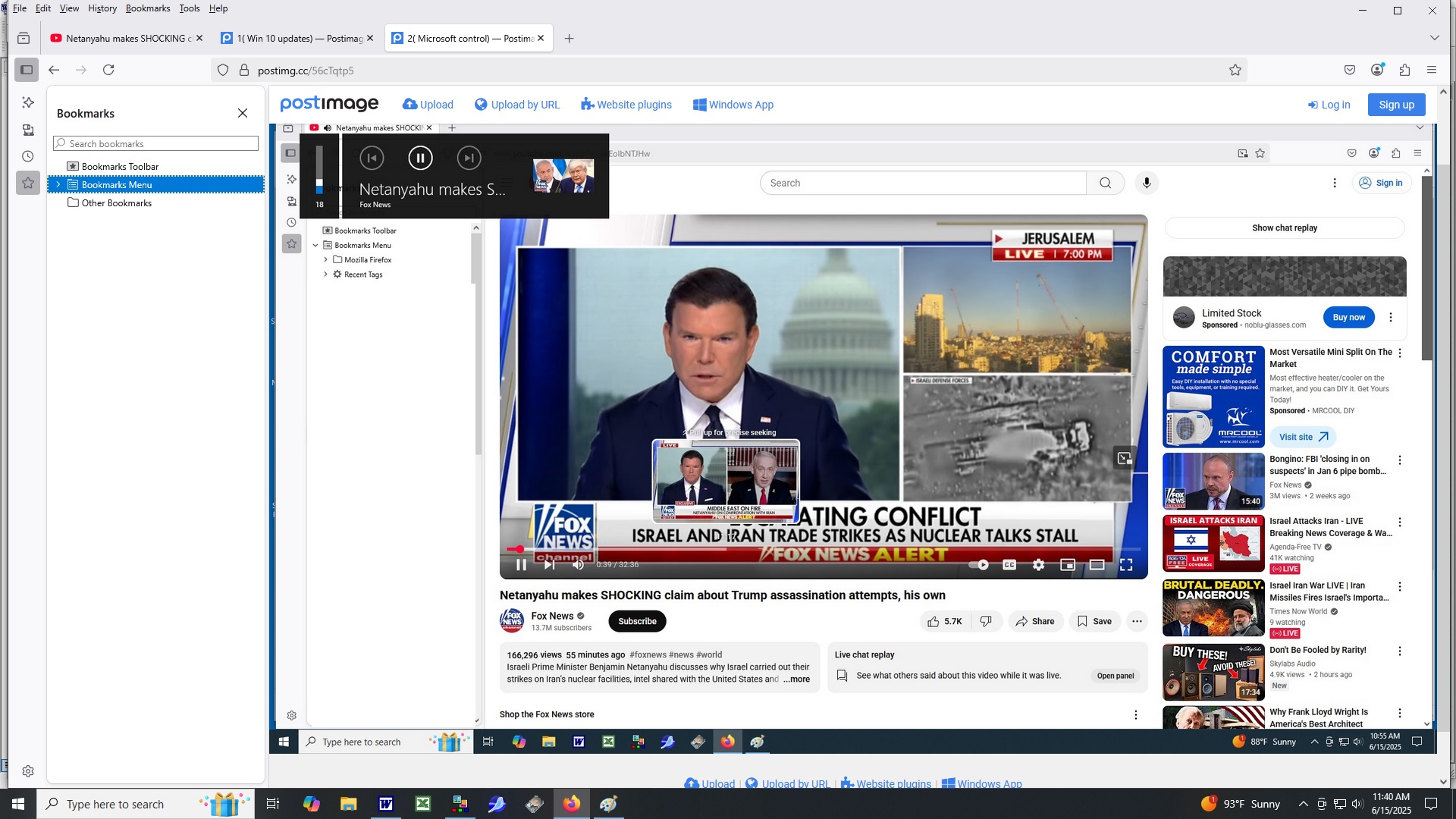Open the AI chatbot sparkle icon in sidebar strip
This screenshot has width=1456, height=819.
pos(28,102)
